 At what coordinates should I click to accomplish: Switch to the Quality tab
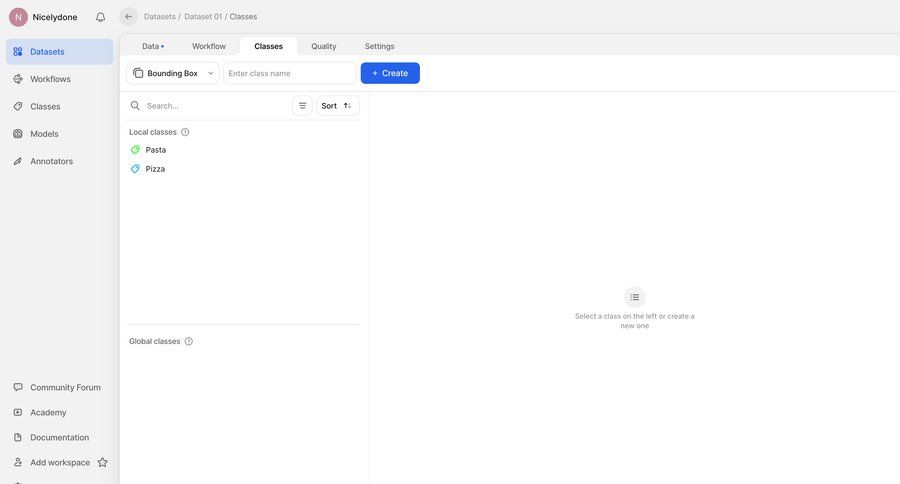[323, 46]
